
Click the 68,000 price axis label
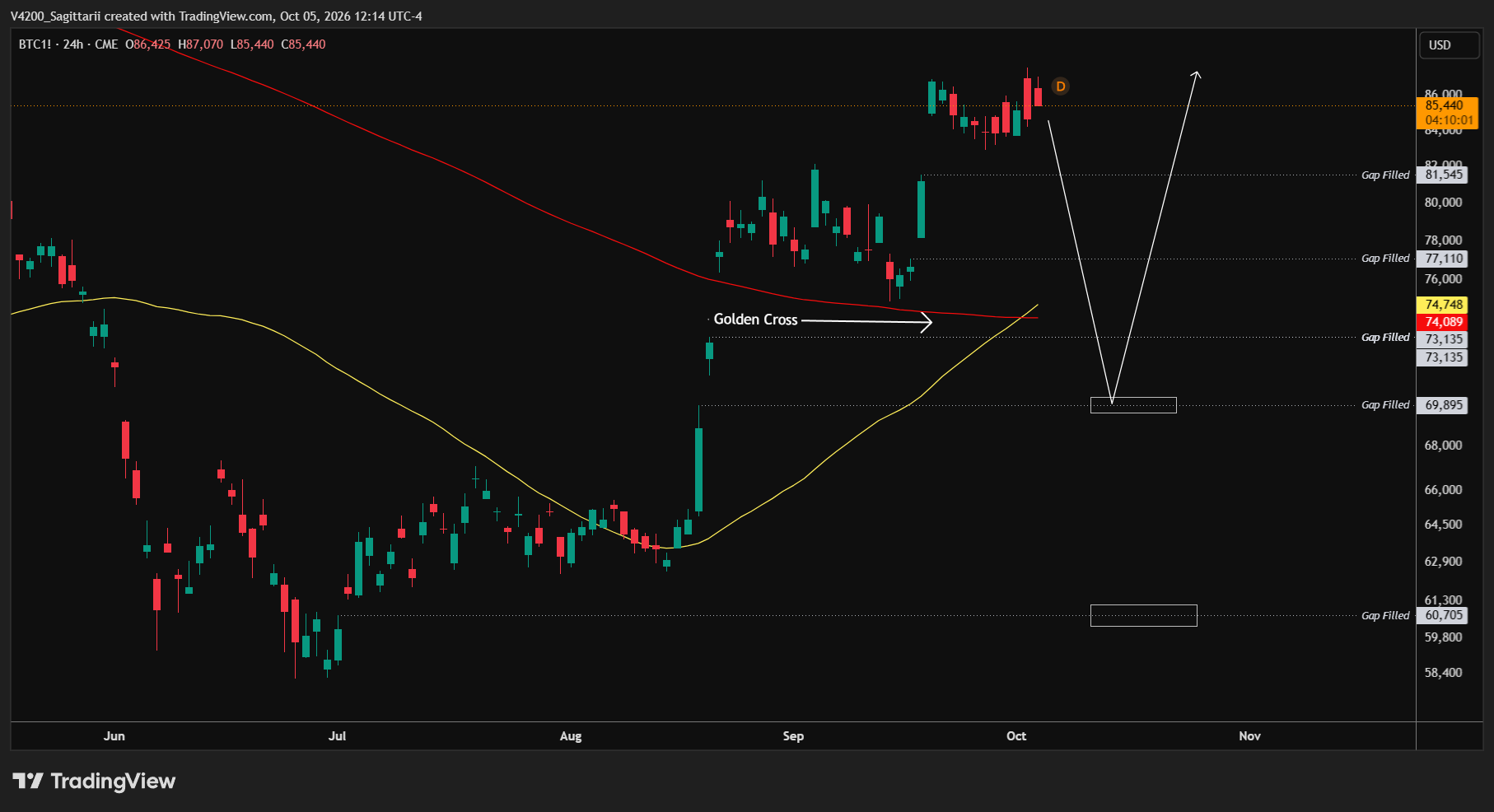(x=1443, y=446)
